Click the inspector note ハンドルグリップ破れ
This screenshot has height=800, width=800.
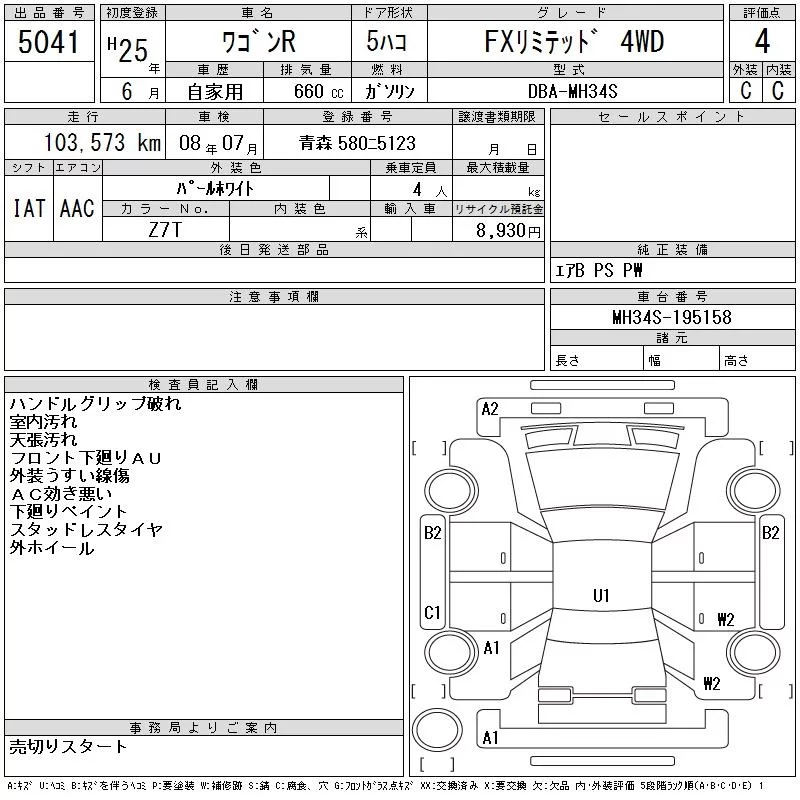coord(96,404)
